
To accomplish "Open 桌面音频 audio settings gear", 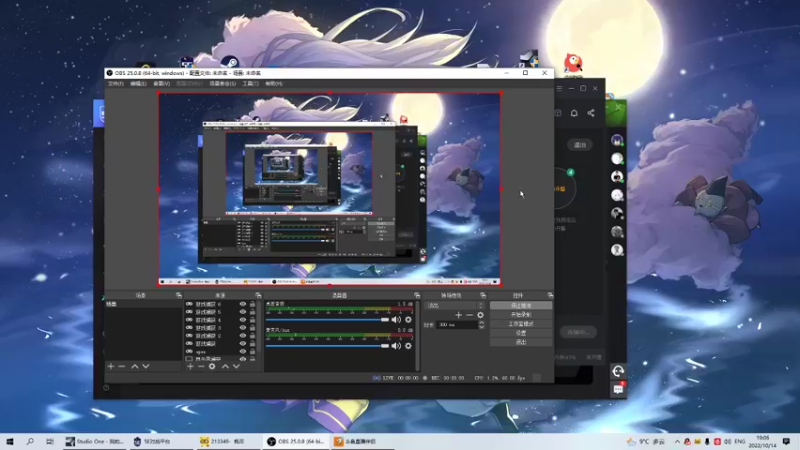I will point(408,319).
